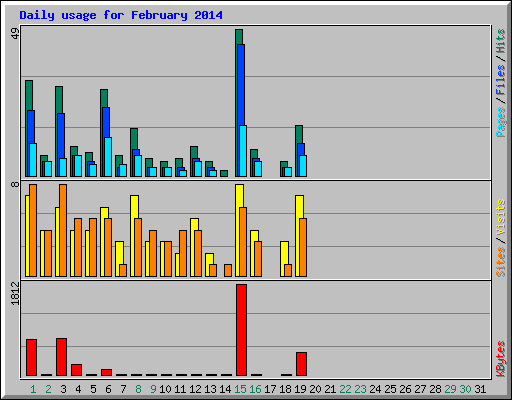Click the red KBytes bar for day 15
Image resolution: width=512 pixels, height=400 pixels.
coord(241,330)
